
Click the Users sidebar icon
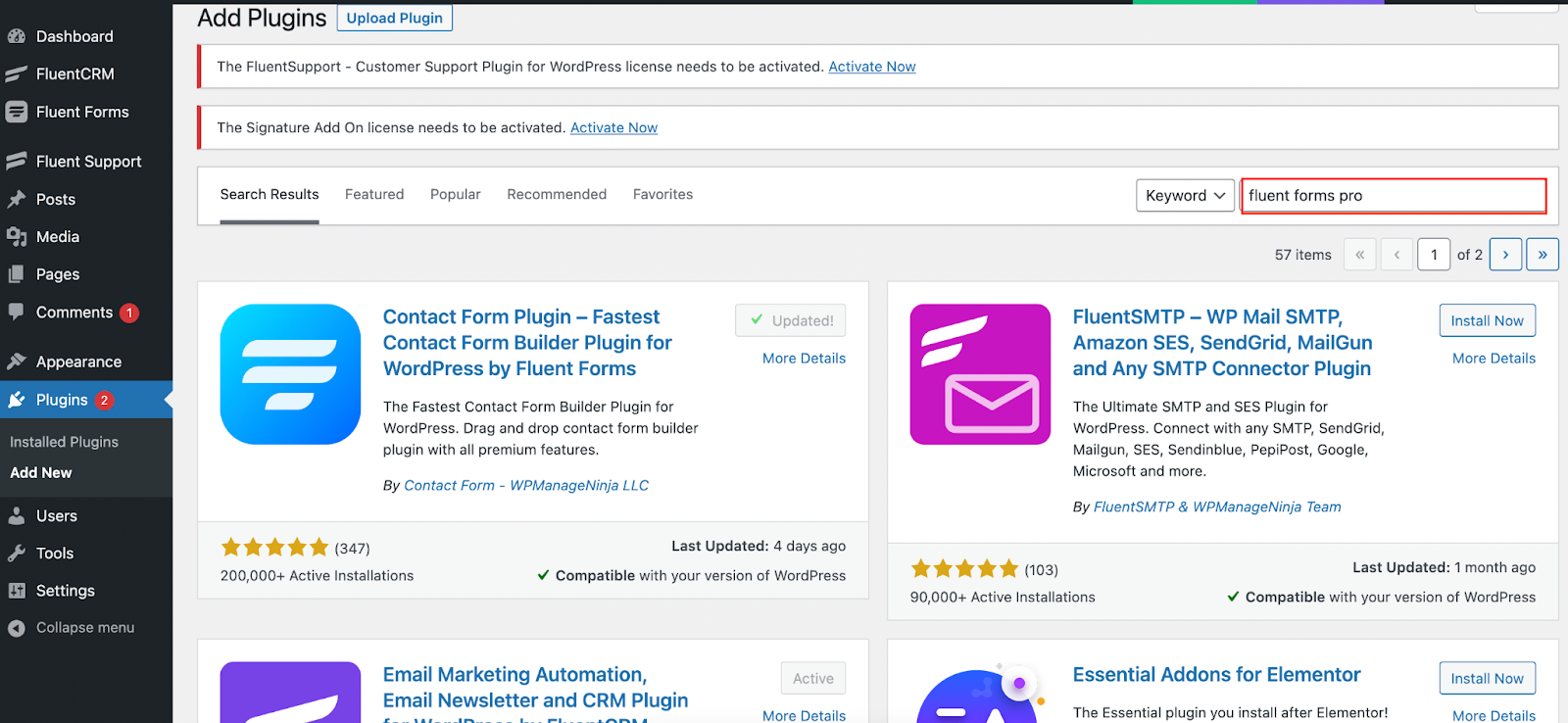tap(16, 515)
